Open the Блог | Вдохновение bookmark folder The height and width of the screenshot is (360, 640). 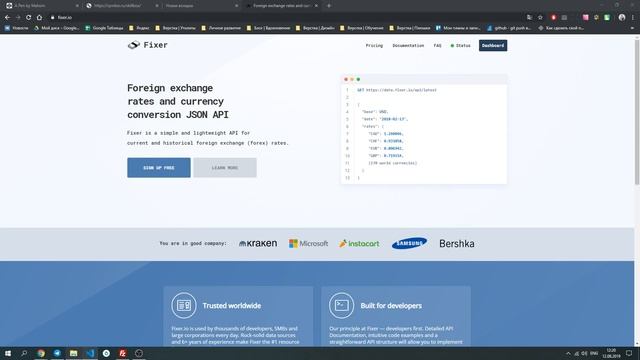pyautogui.click(x=268, y=28)
